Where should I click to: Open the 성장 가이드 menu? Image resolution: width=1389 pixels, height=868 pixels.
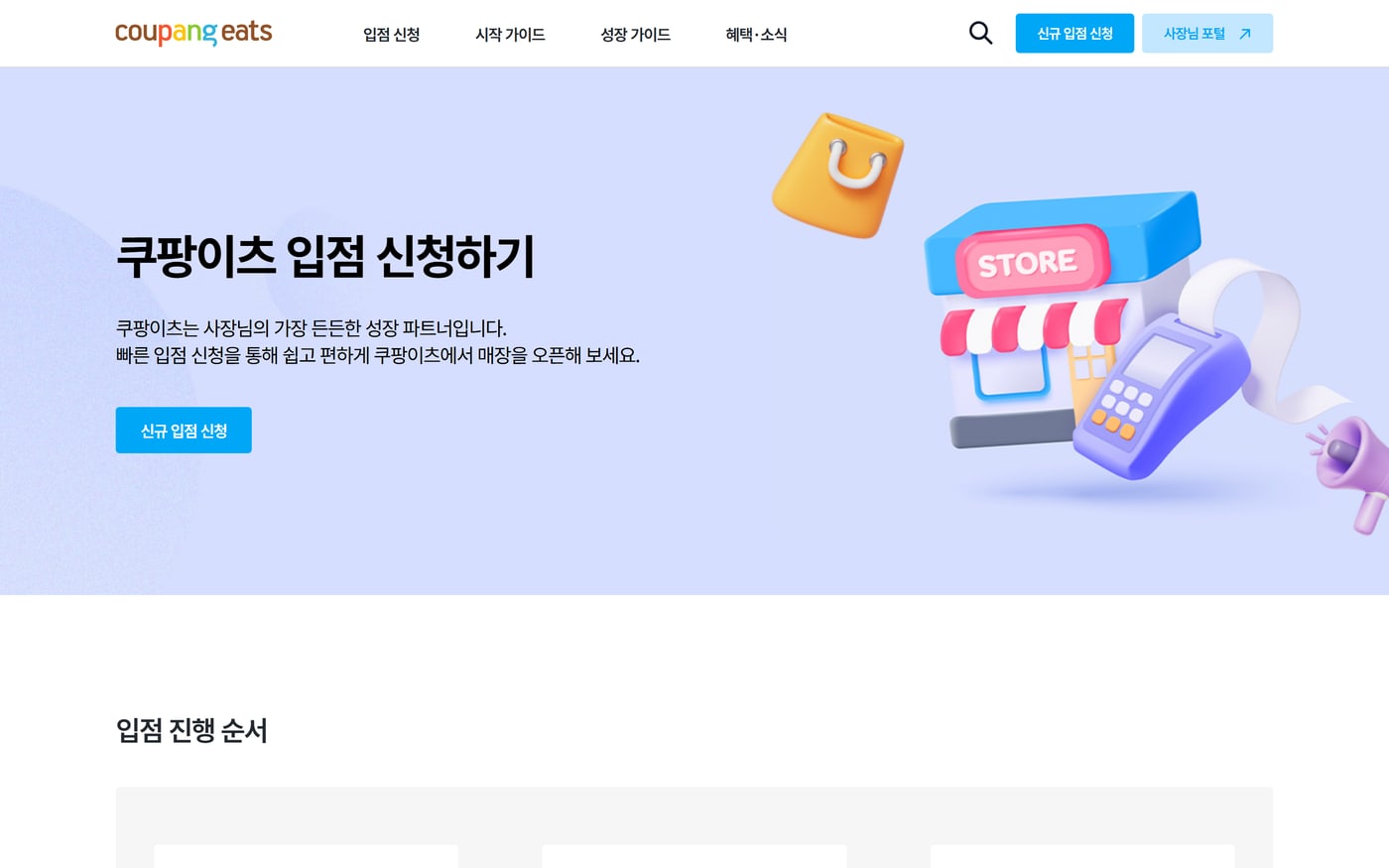pos(635,35)
